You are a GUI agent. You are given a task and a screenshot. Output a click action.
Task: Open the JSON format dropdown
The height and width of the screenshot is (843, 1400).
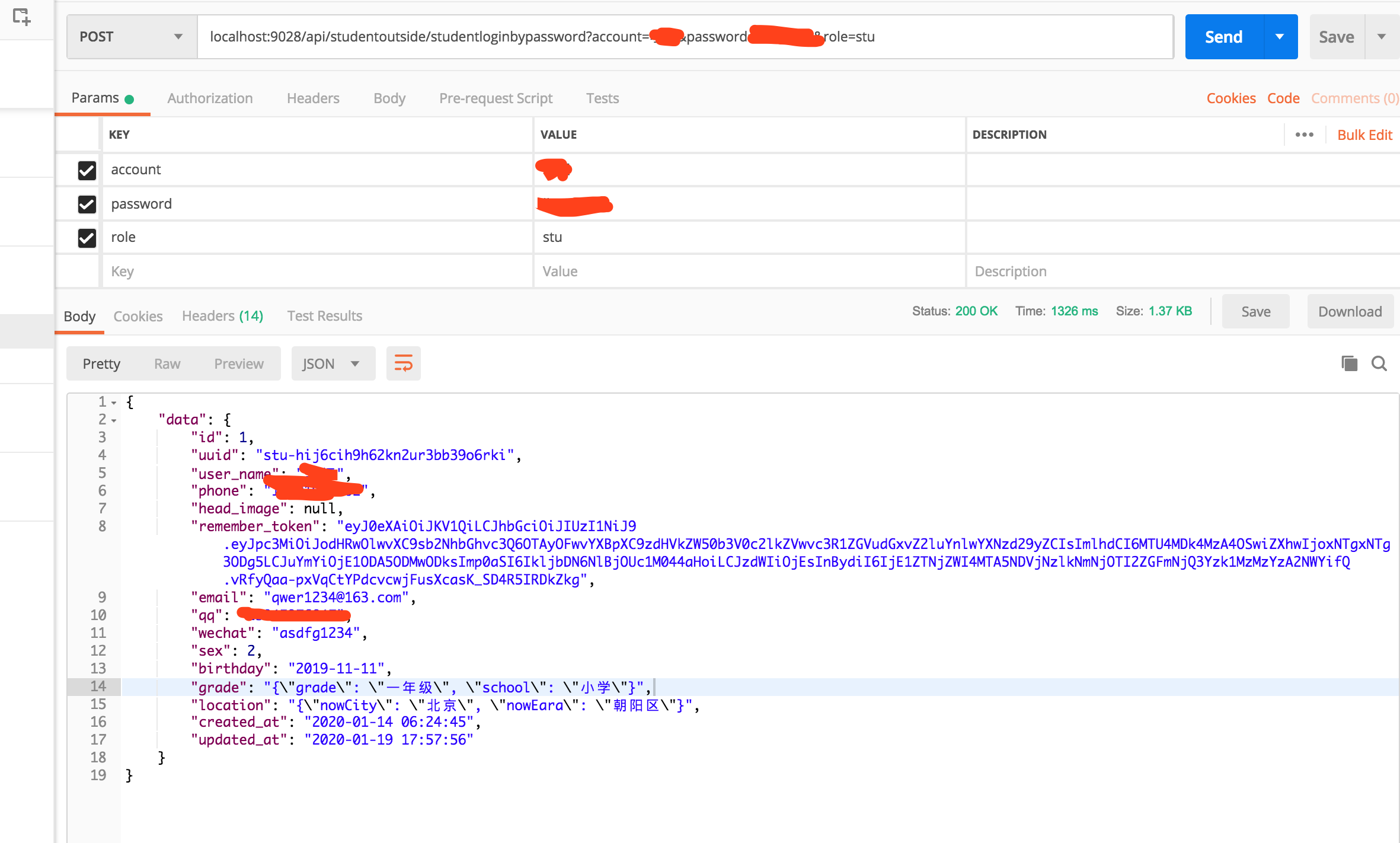[x=332, y=363]
